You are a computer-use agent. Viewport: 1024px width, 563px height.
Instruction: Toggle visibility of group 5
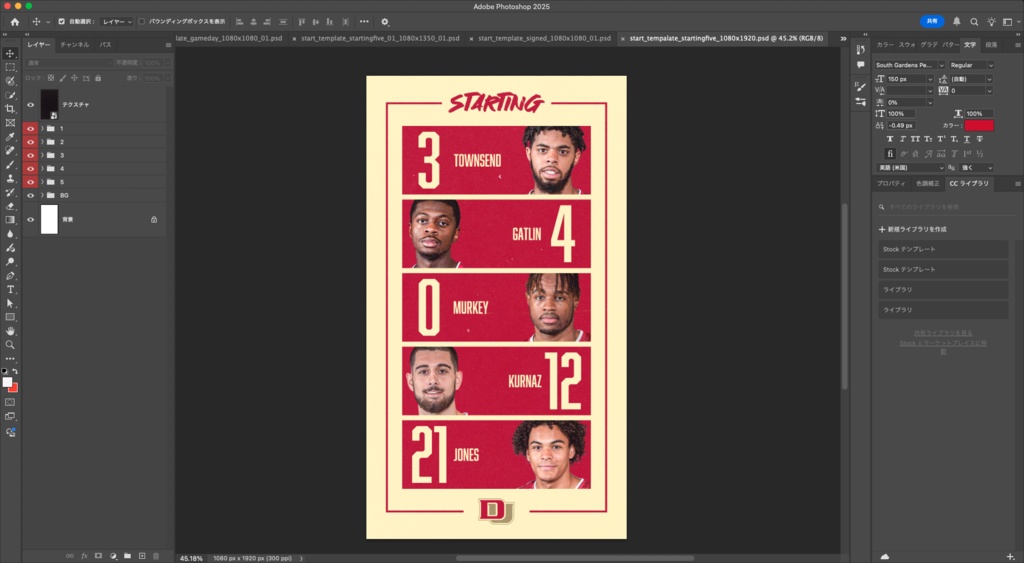[x=30, y=182]
